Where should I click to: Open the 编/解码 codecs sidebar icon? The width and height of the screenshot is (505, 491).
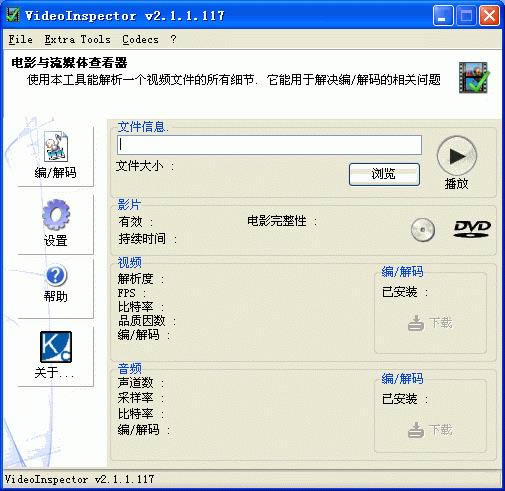(x=56, y=147)
